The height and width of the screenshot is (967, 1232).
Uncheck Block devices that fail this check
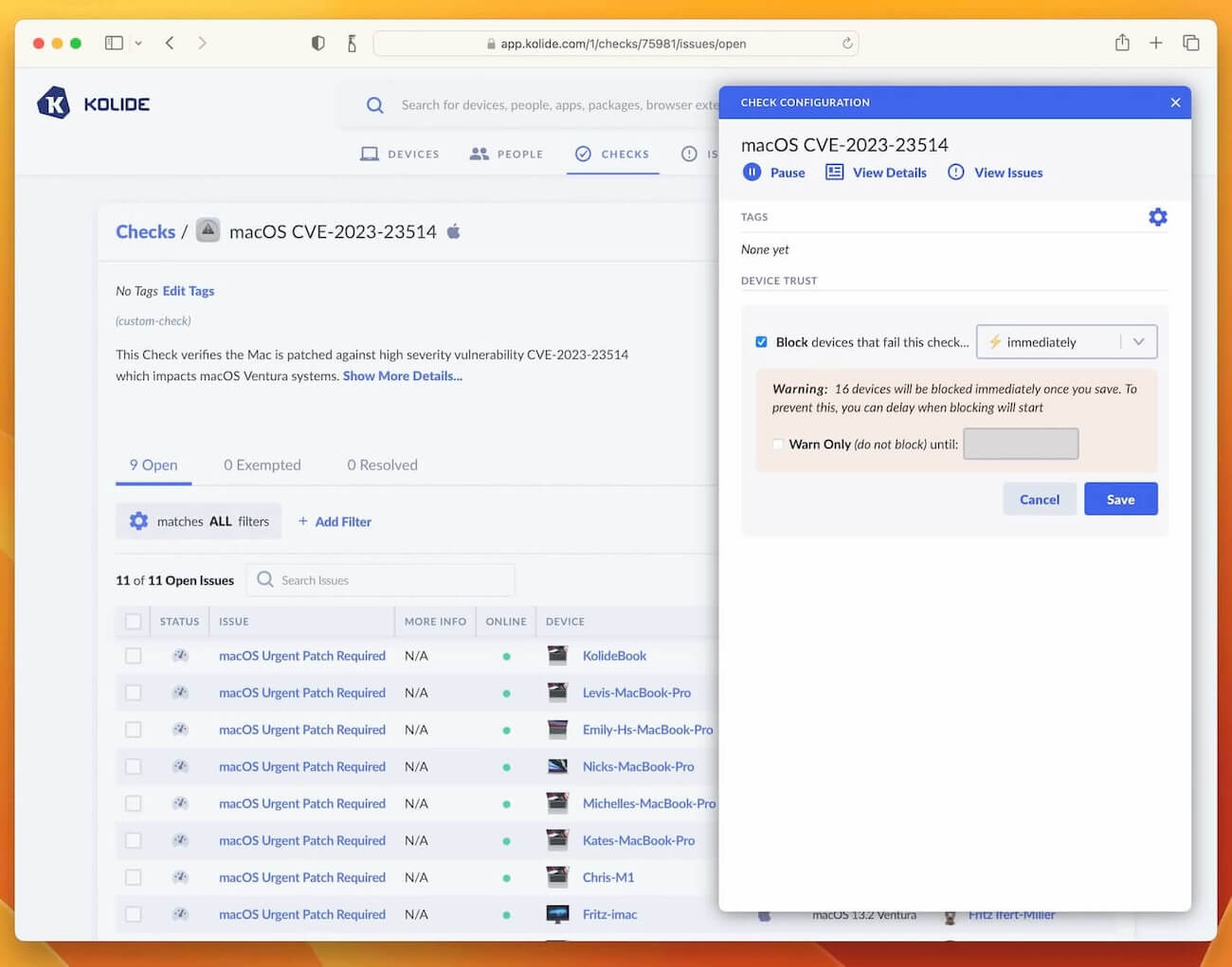tap(761, 341)
